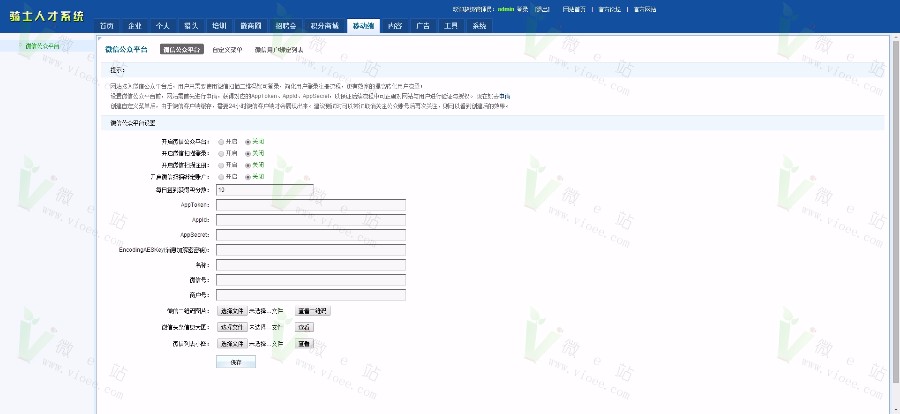Viewport: 900px width, 414px height.
Task: Select the dark 微信公众平台 sub-tab
Action: tap(181, 49)
